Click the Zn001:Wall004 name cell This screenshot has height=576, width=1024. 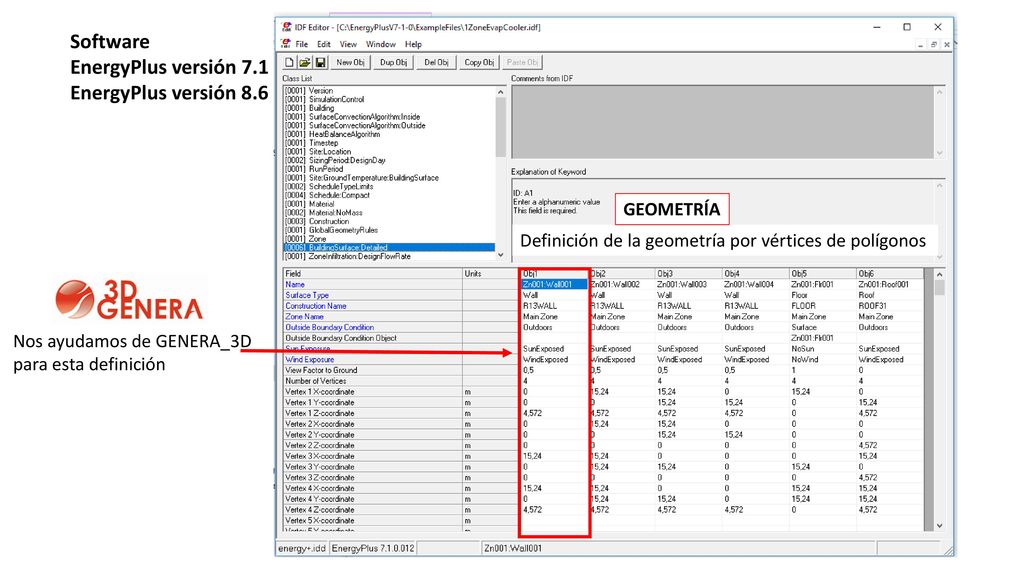point(756,285)
